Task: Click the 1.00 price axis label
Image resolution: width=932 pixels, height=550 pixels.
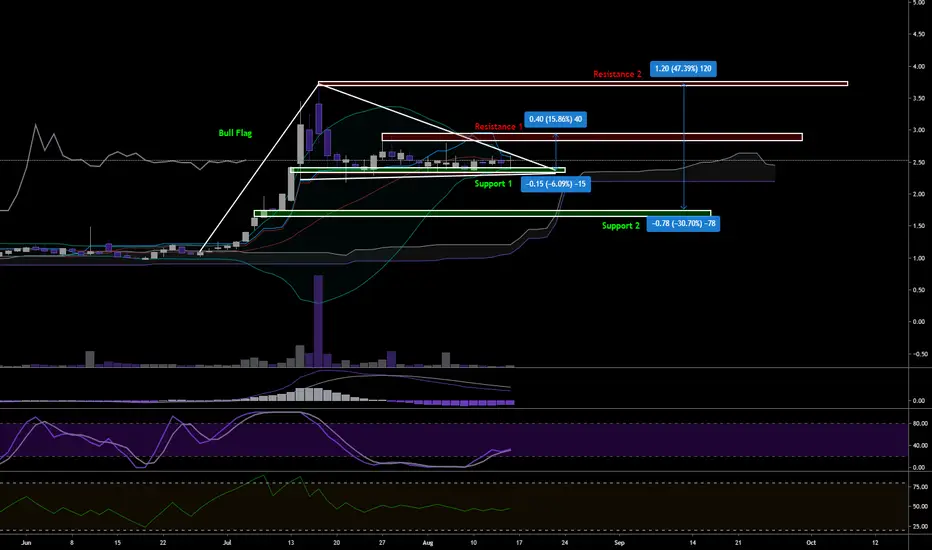Action: point(919,258)
